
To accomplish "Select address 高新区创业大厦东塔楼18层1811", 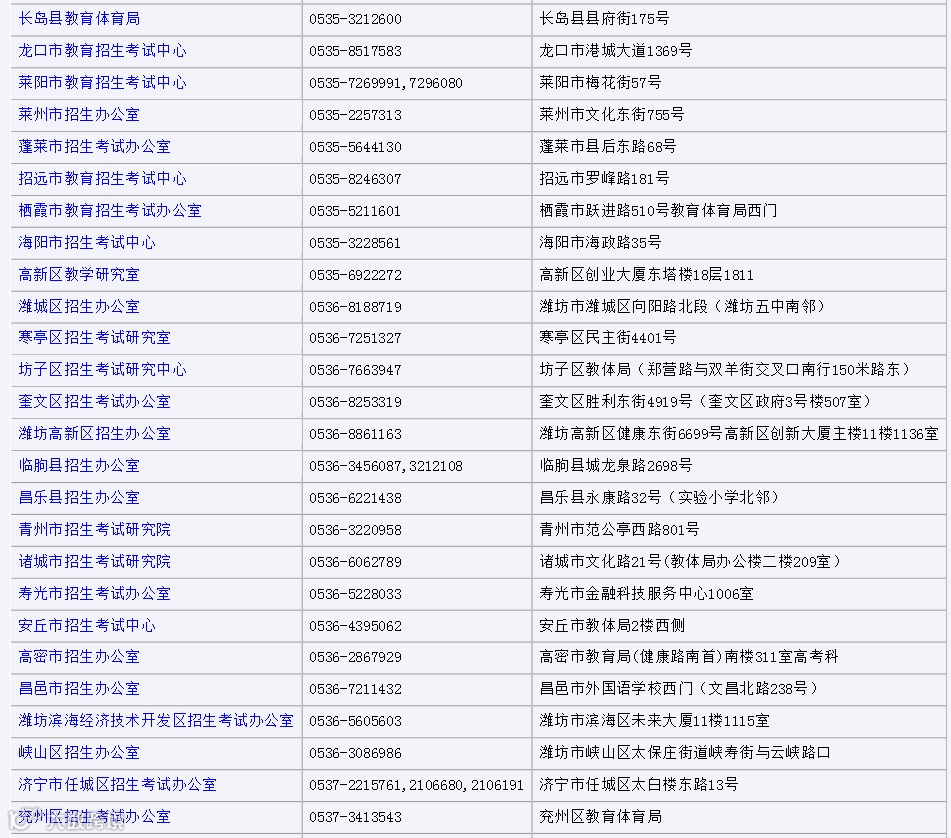I will pos(647,275).
